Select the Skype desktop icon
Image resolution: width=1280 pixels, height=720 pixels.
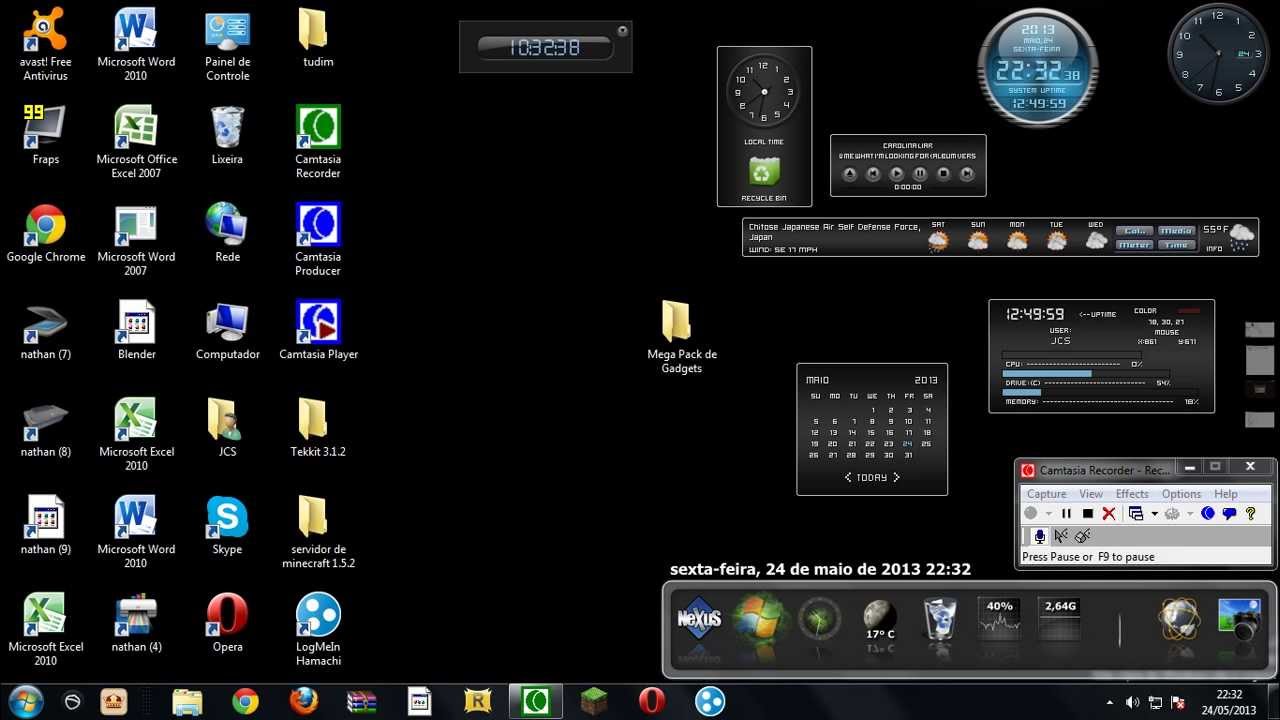[x=227, y=525]
